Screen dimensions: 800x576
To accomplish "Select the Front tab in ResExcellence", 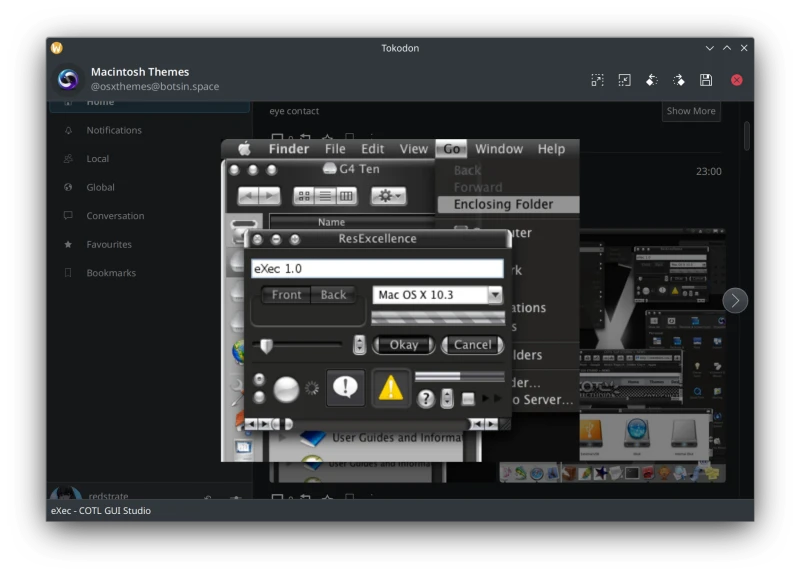I will 286,295.
